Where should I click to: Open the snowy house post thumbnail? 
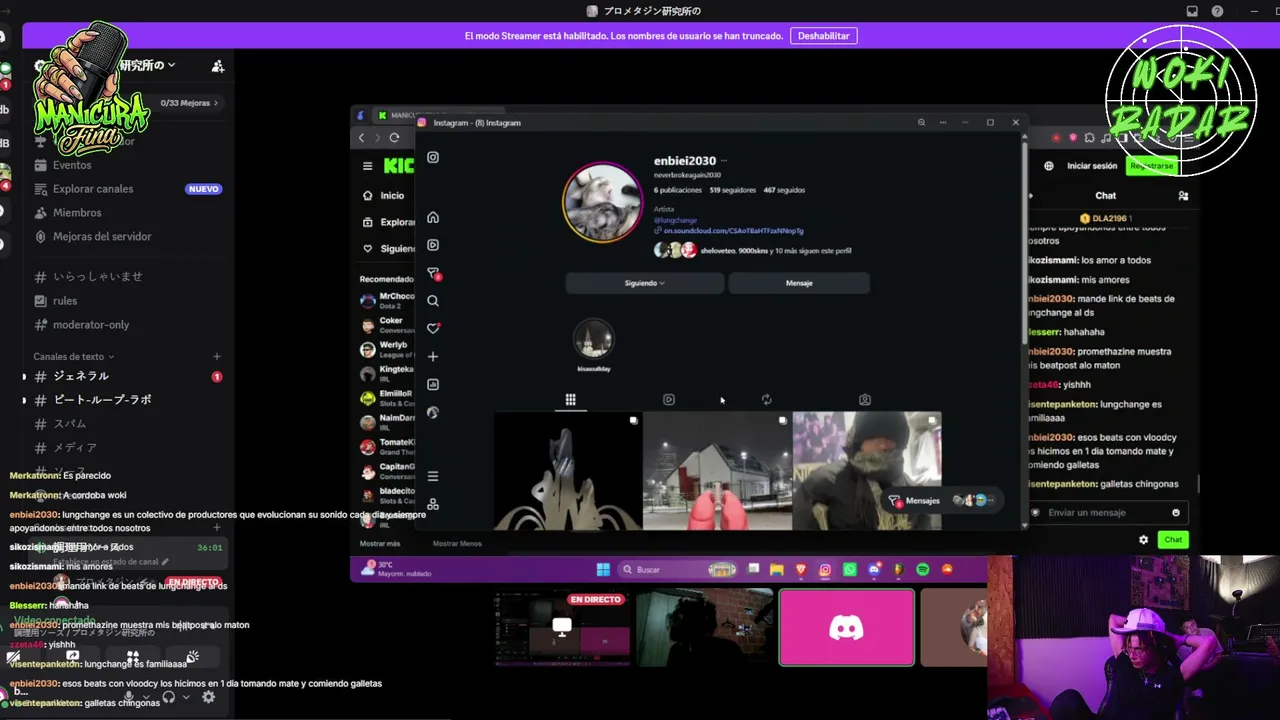(x=717, y=471)
